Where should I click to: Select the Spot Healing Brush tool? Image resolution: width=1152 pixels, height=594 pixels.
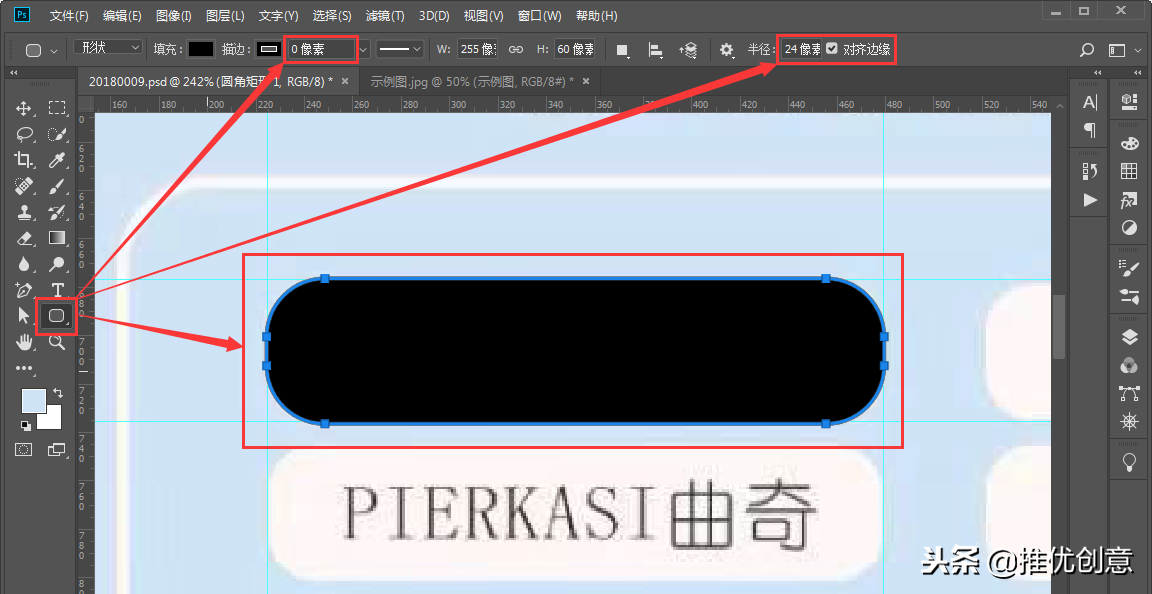coord(24,186)
